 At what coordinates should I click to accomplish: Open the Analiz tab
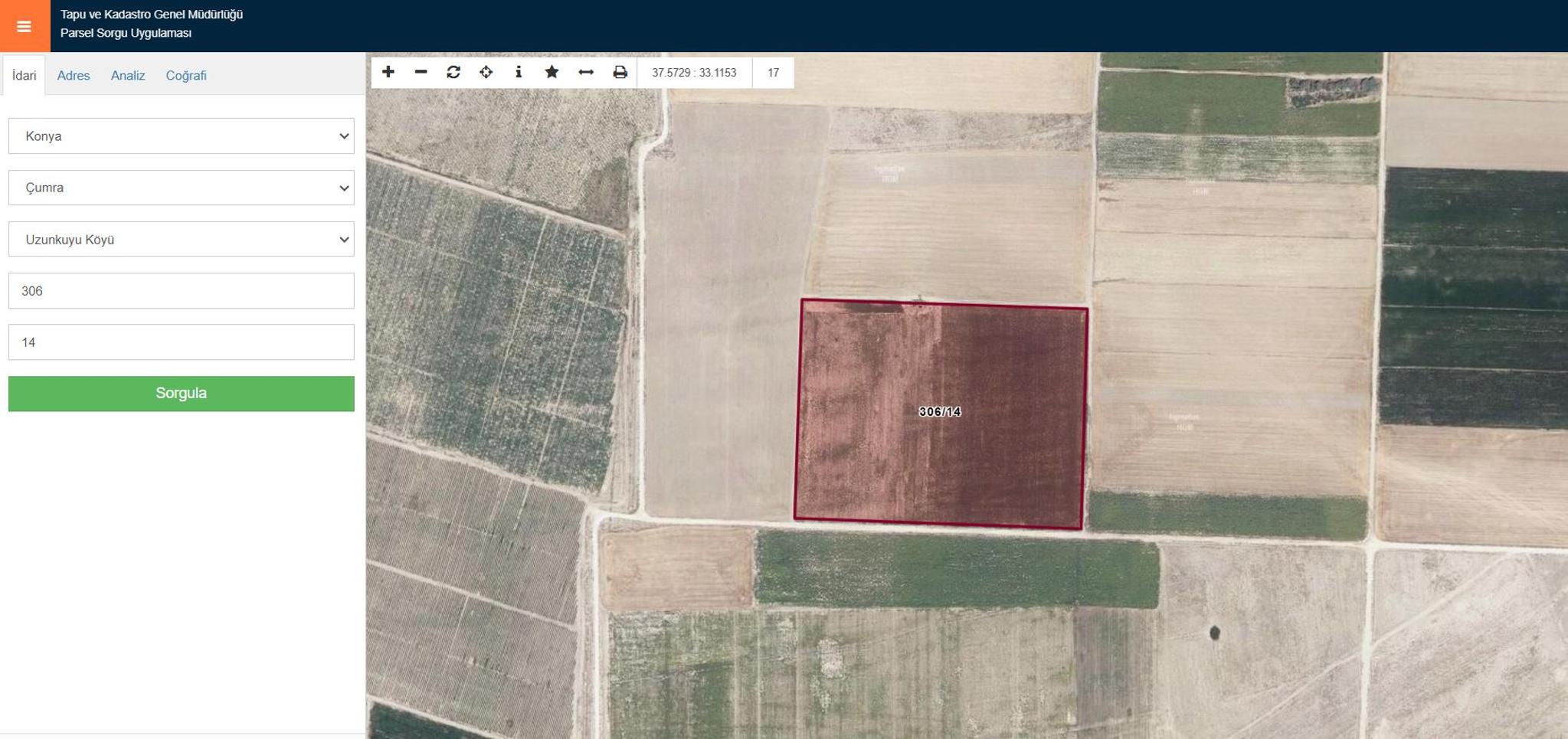(x=128, y=75)
